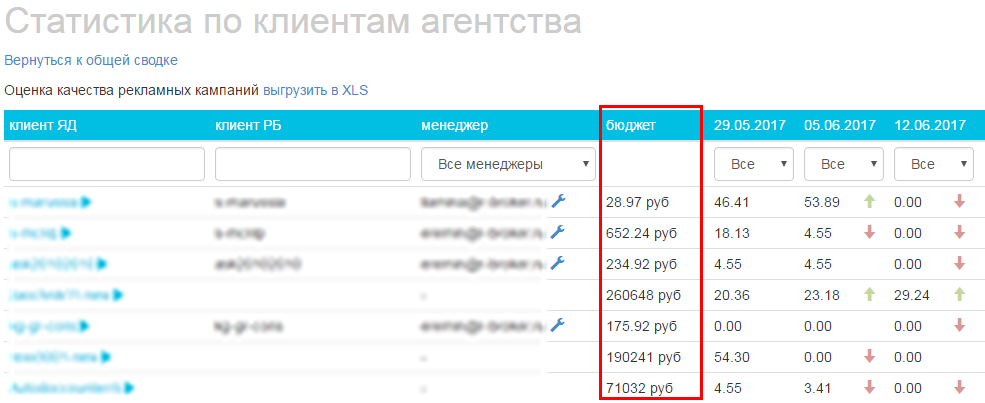Click budget cell 175.92 руб
The image size is (985, 403).
point(641,326)
